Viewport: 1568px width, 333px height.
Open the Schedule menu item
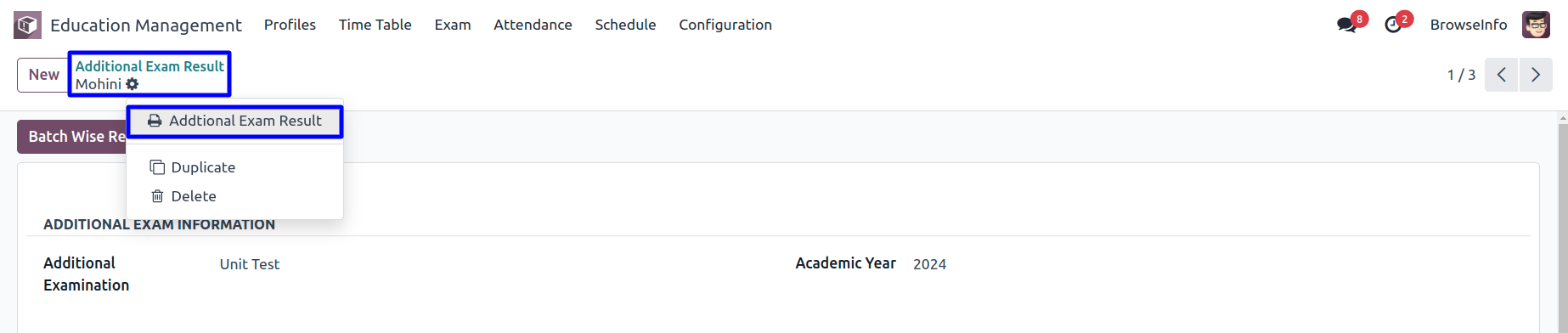point(625,25)
